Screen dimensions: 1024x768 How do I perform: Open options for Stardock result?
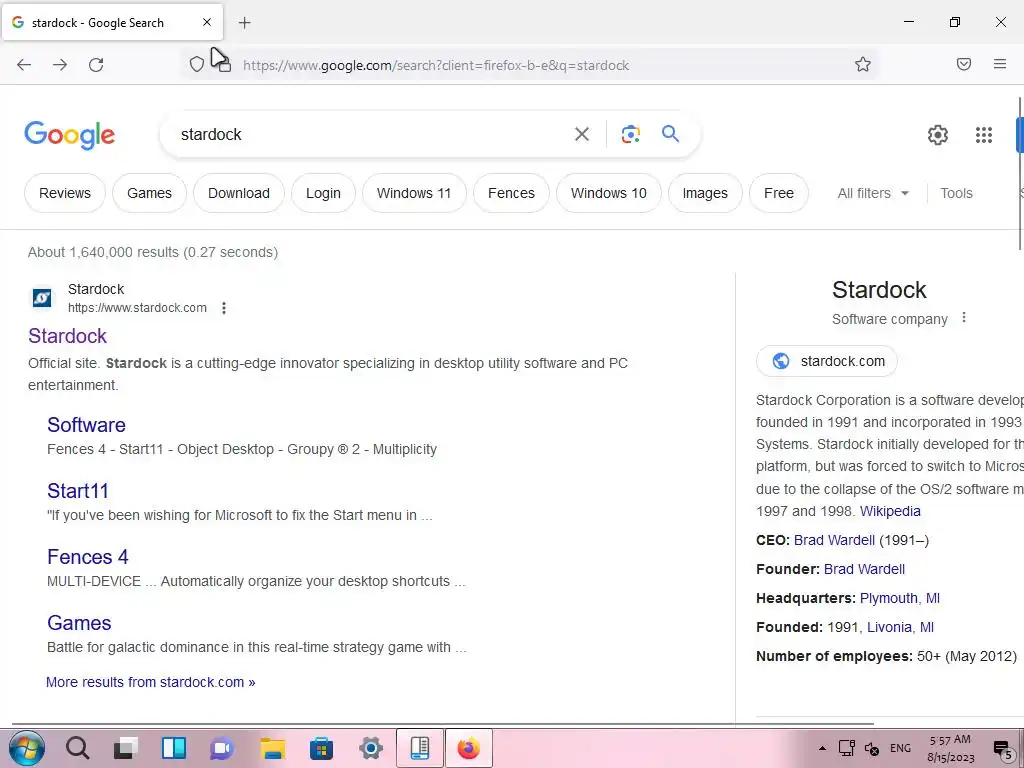pyautogui.click(x=224, y=308)
